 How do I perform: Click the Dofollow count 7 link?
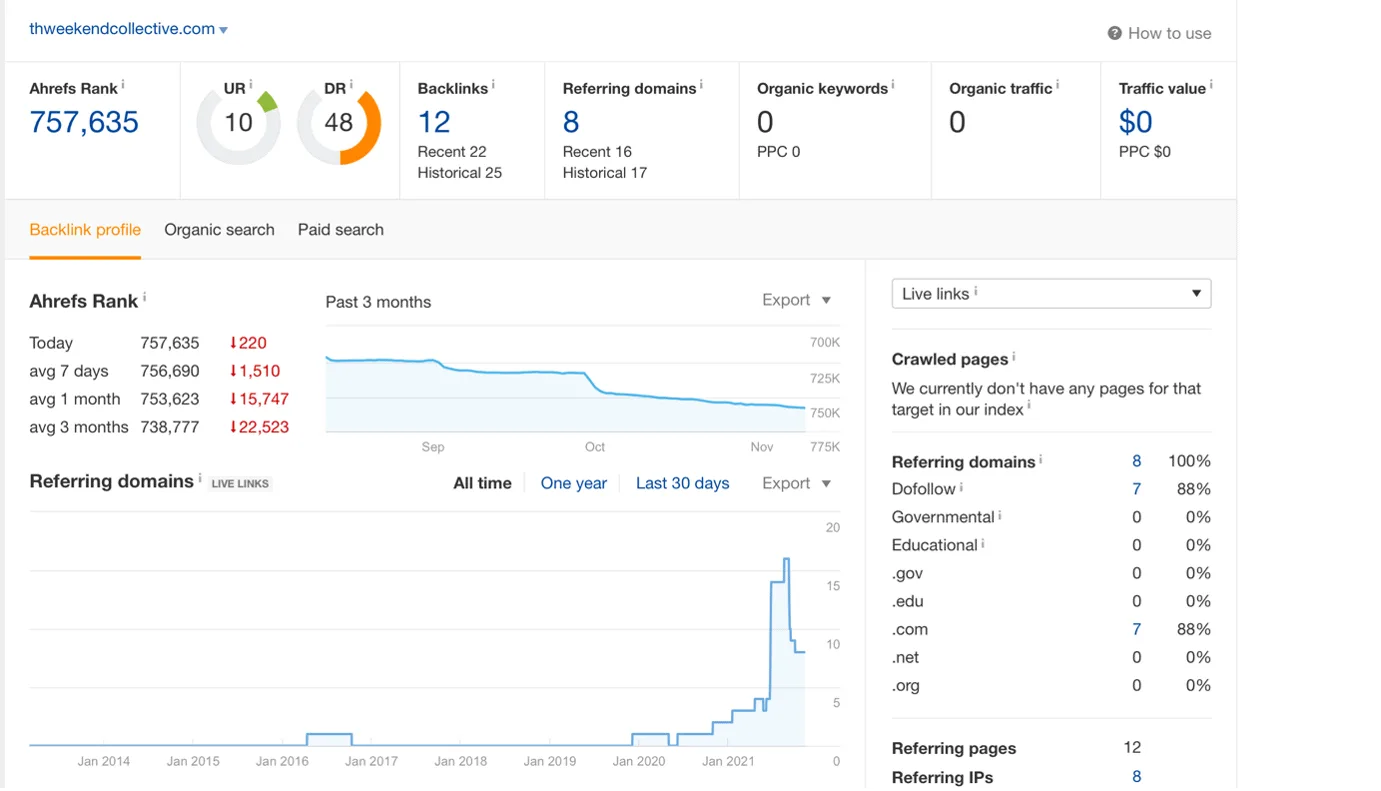click(x=1136, y=489)
